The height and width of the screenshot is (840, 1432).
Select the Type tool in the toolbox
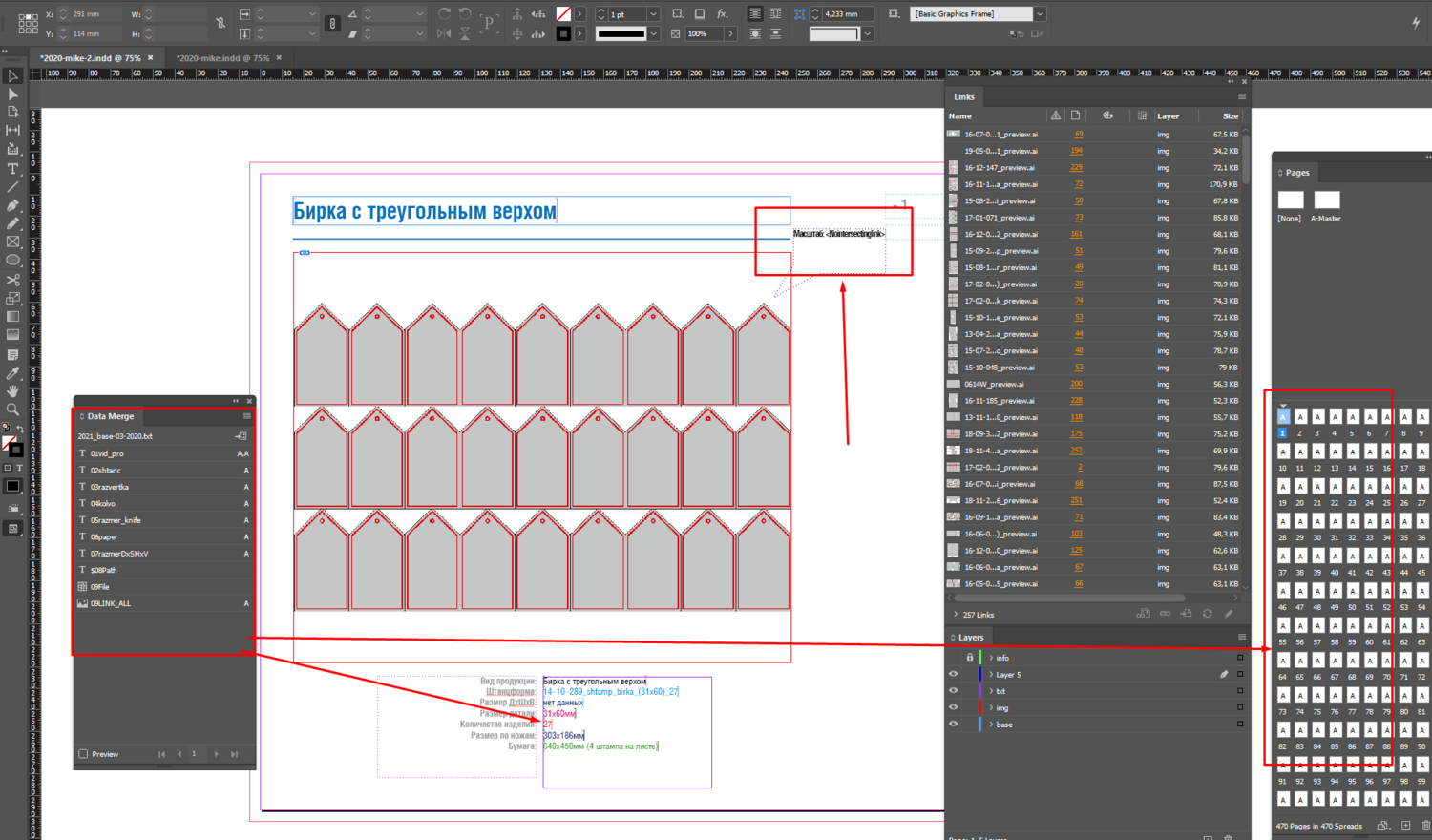point(12,168)
